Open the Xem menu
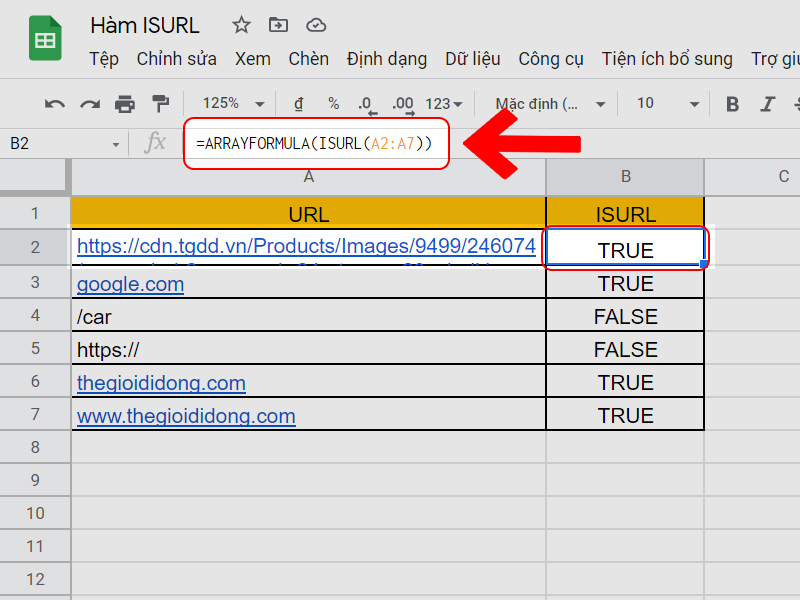Viewport: 800px width, 600px height. point(253,59)
